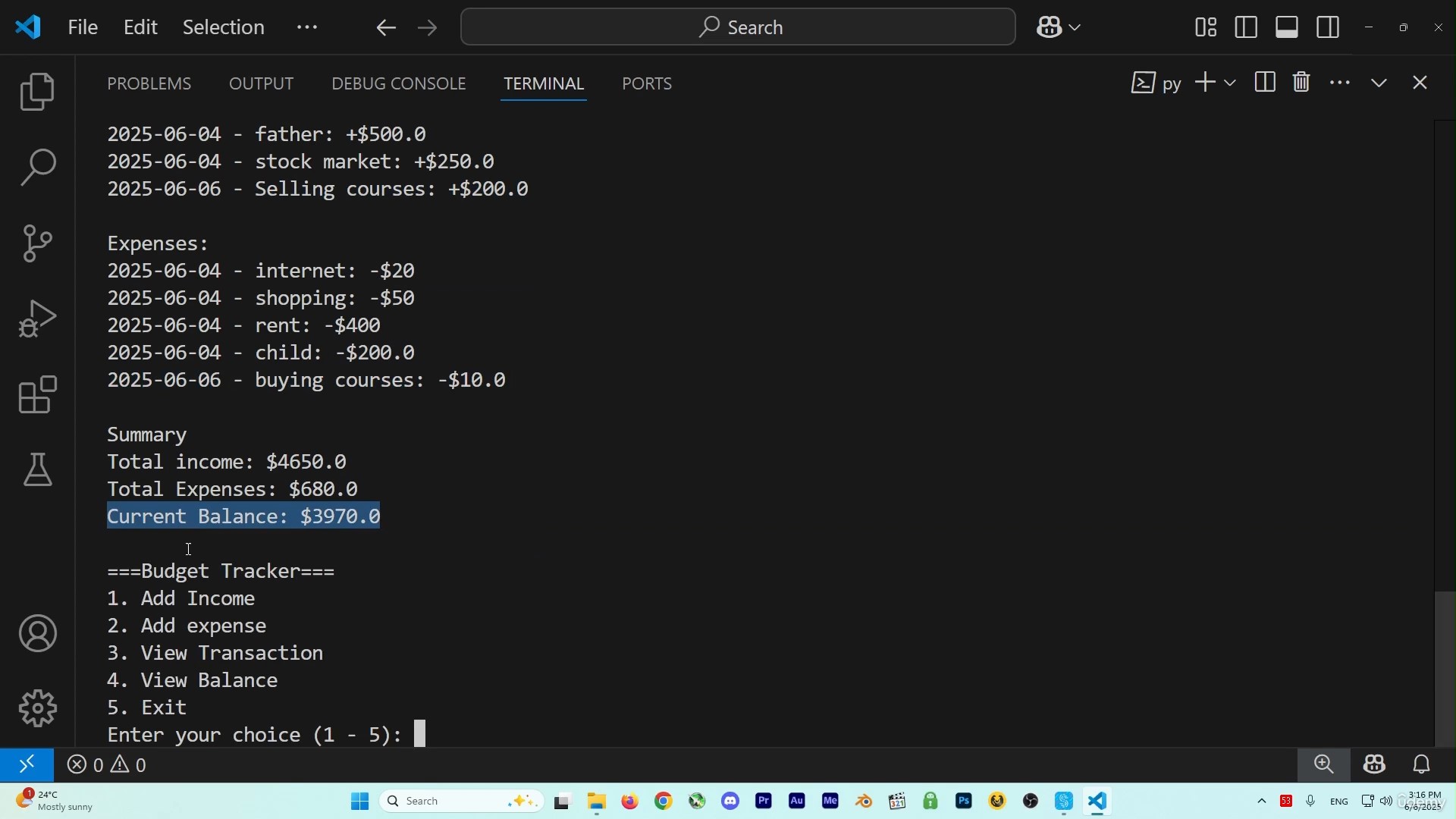Open Google Chrome from the taskbar
This screenshot has width=1456, height=819.
(664, 802)
